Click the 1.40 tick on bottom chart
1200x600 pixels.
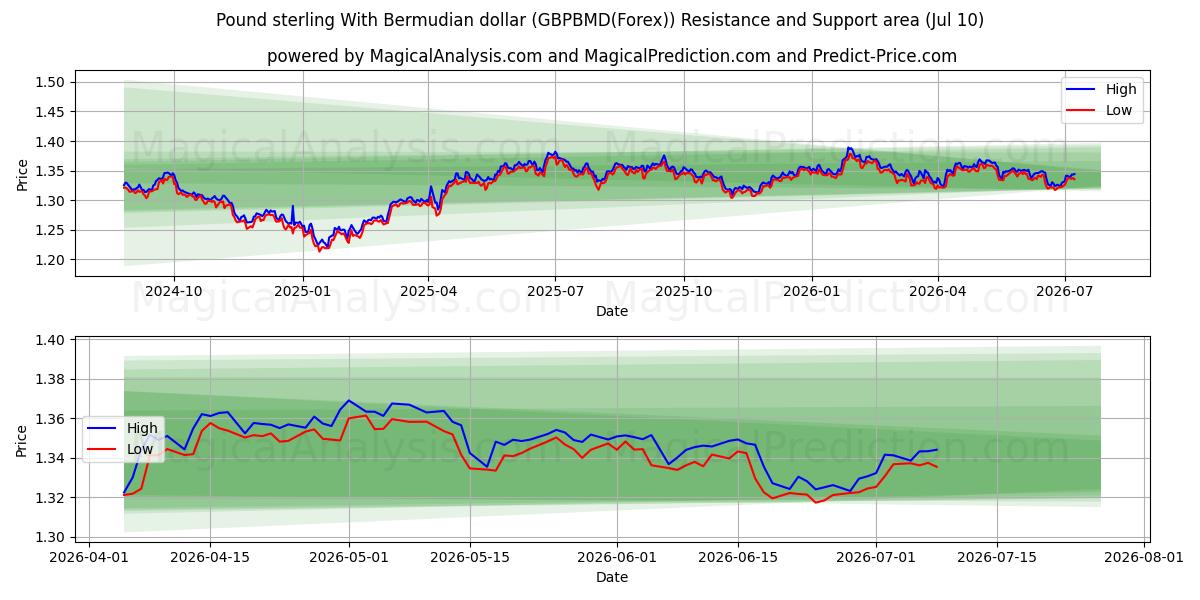point(51,341)
